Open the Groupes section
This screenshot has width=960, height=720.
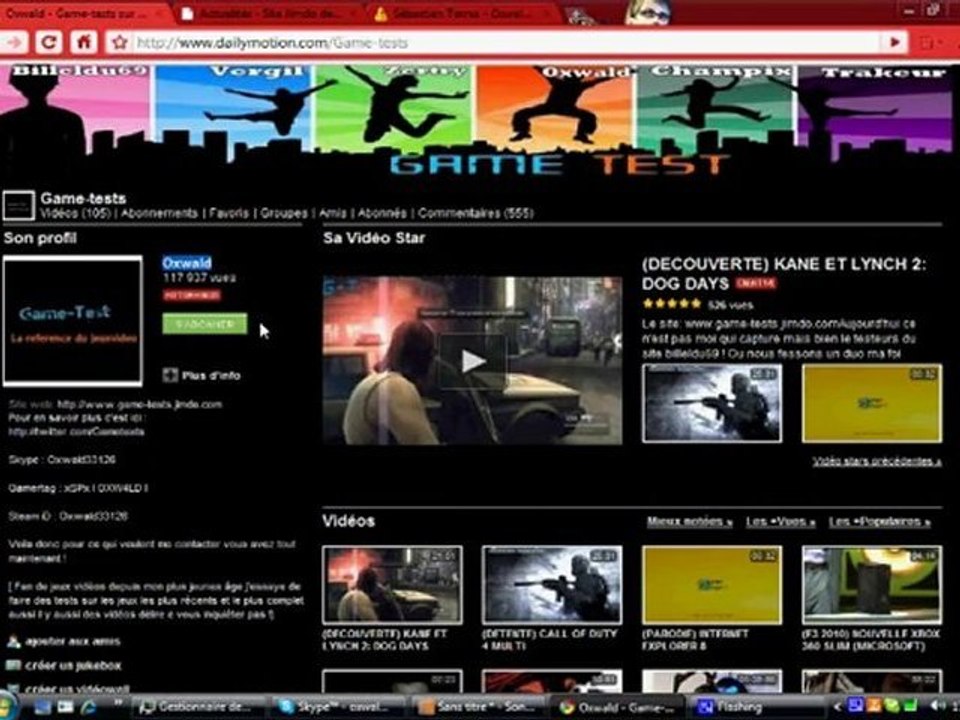pyautogui.click(x=284, y=213)
